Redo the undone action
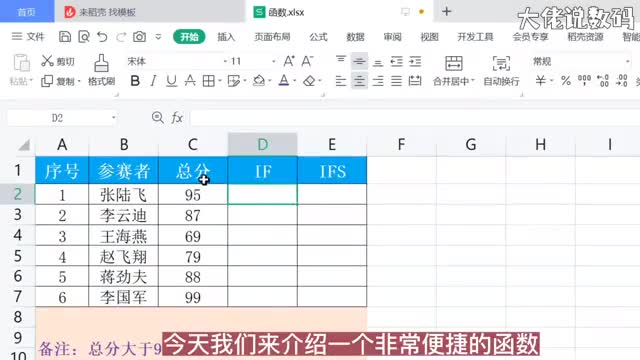 [x=121, y=37]
